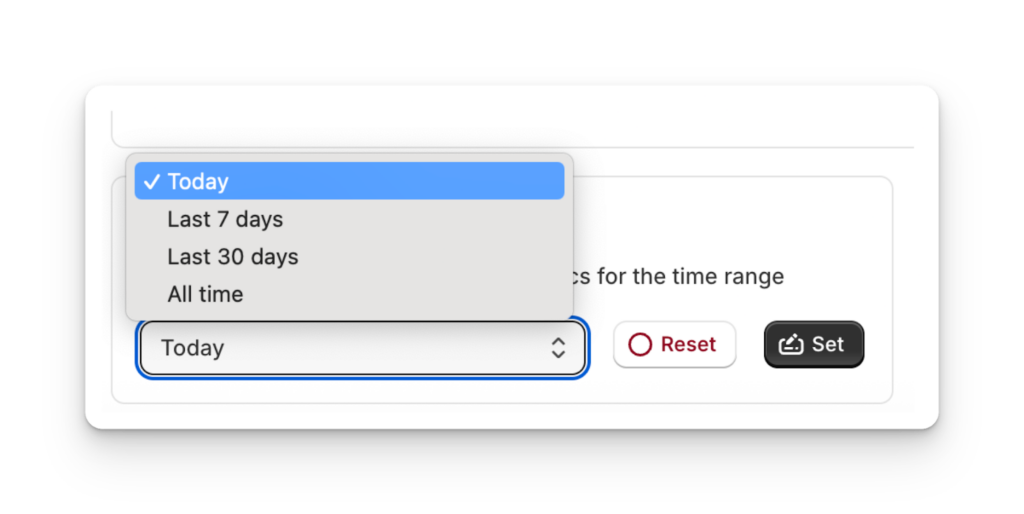Viewport: 1024px width, 514px height.
Task: Click the "Today" text in the select field
Action: (x=193, y=348)
